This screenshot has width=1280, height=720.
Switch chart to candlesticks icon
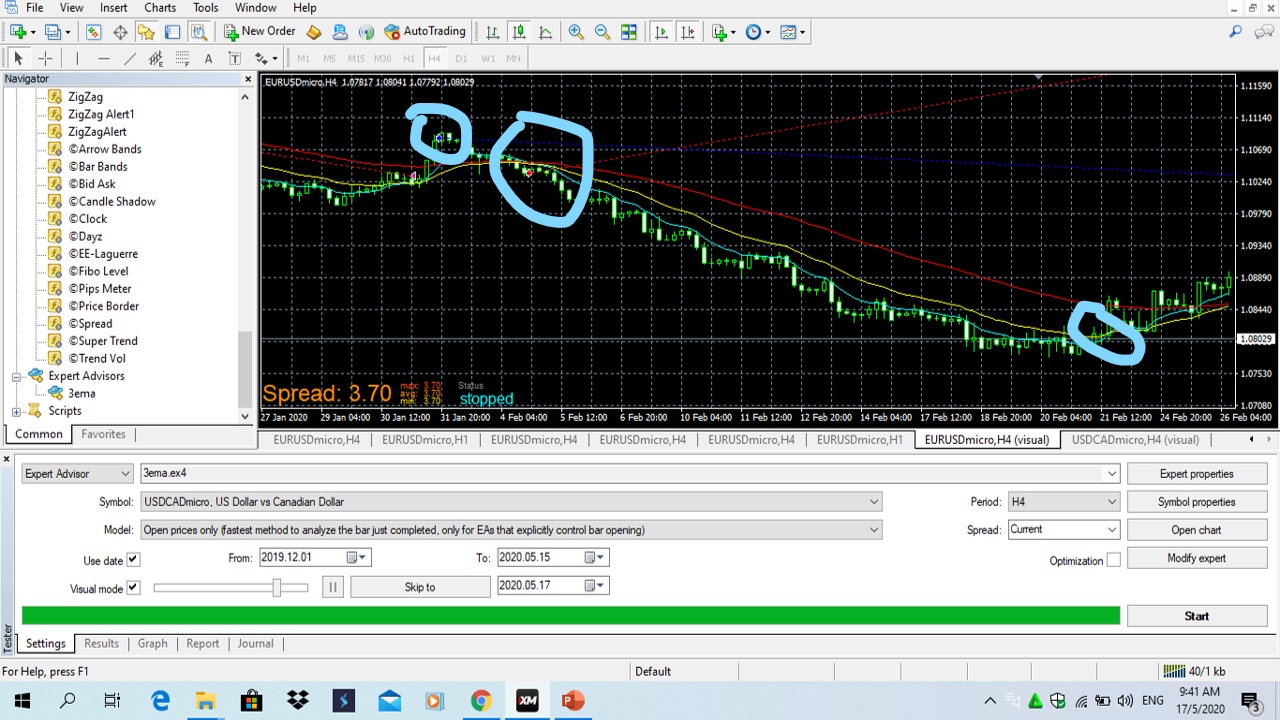[x=519, y=32]
